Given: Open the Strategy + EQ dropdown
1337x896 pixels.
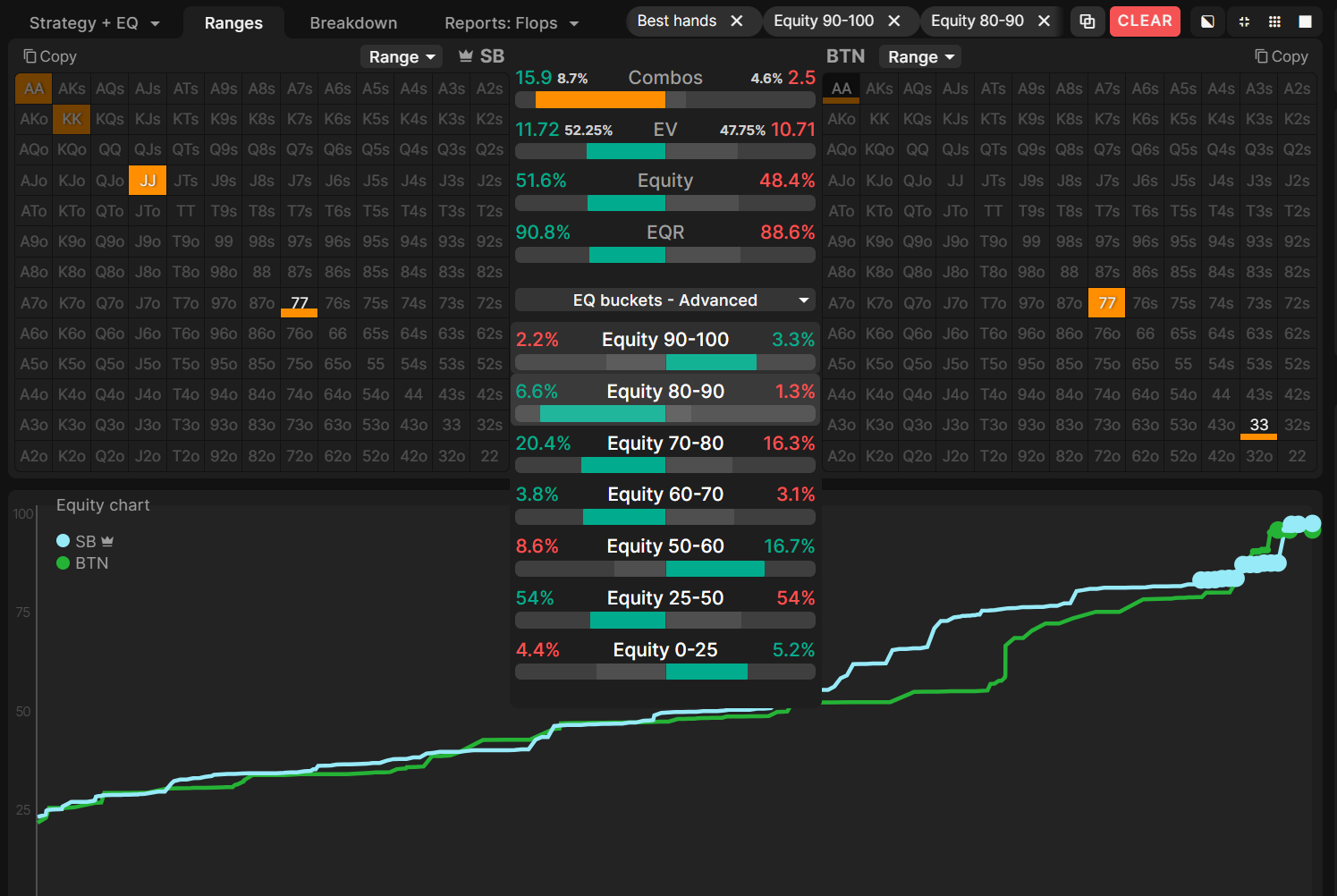Looking at the screenshot, I should pos(94,23).
